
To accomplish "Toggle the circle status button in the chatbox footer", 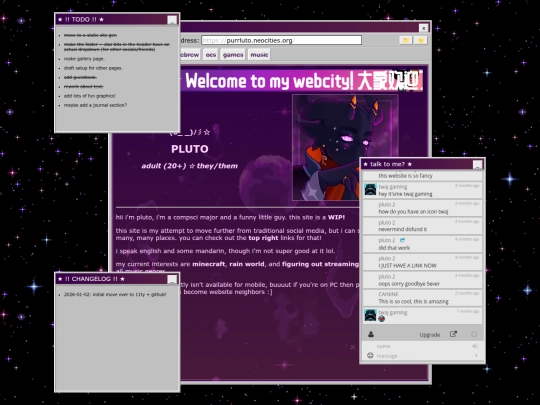I will coord(474,334).
